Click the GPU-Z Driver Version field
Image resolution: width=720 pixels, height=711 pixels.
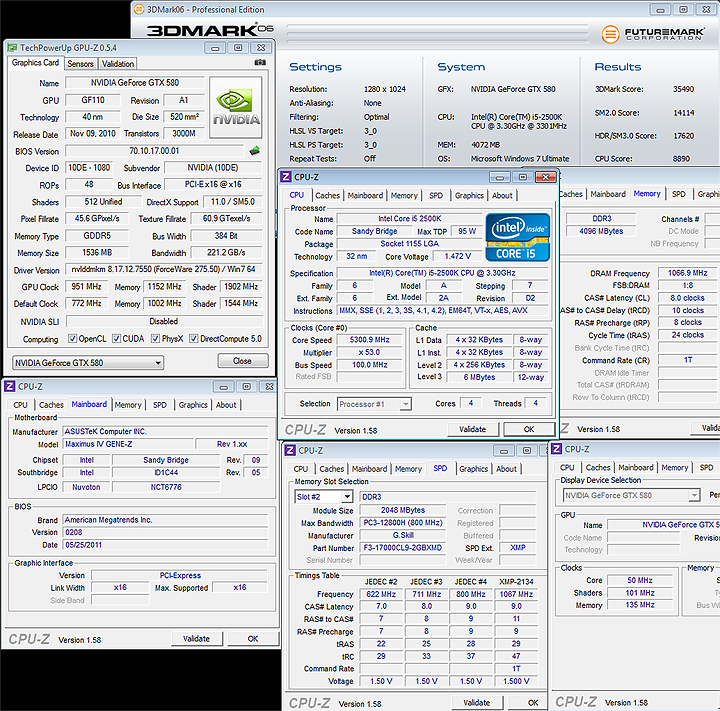pos(167,270)
